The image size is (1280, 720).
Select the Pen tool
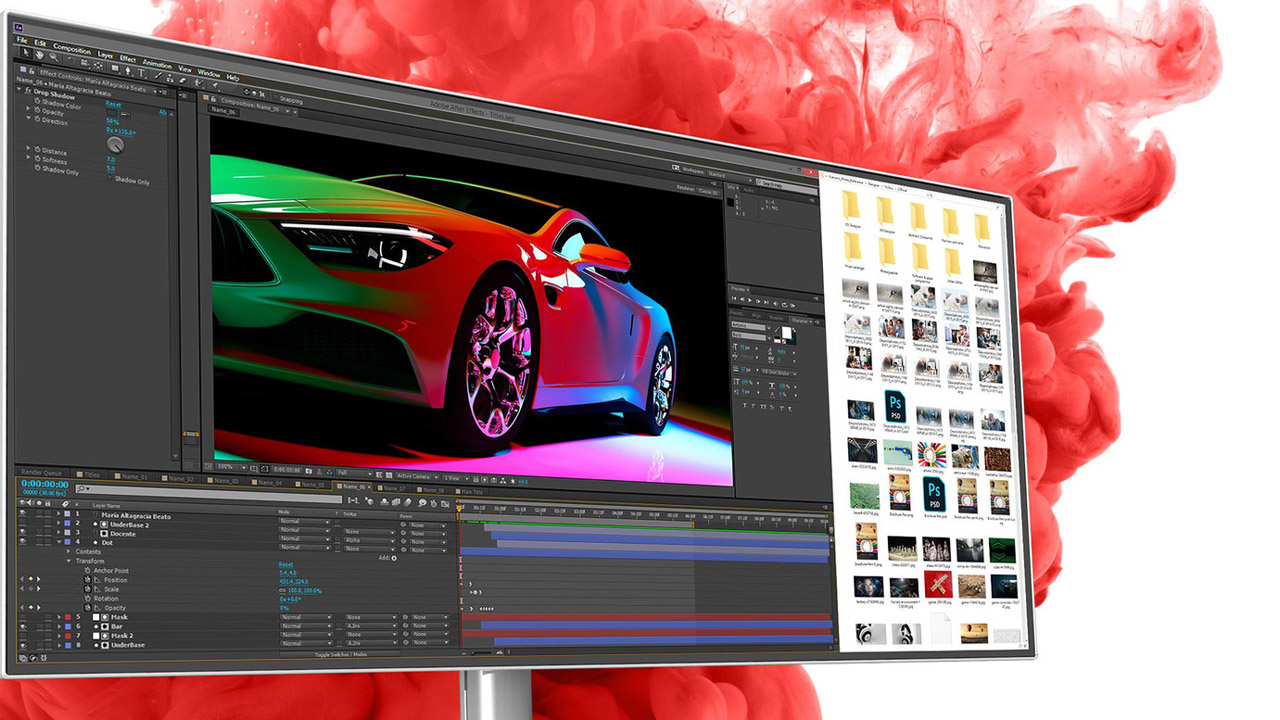click(128, 70)
